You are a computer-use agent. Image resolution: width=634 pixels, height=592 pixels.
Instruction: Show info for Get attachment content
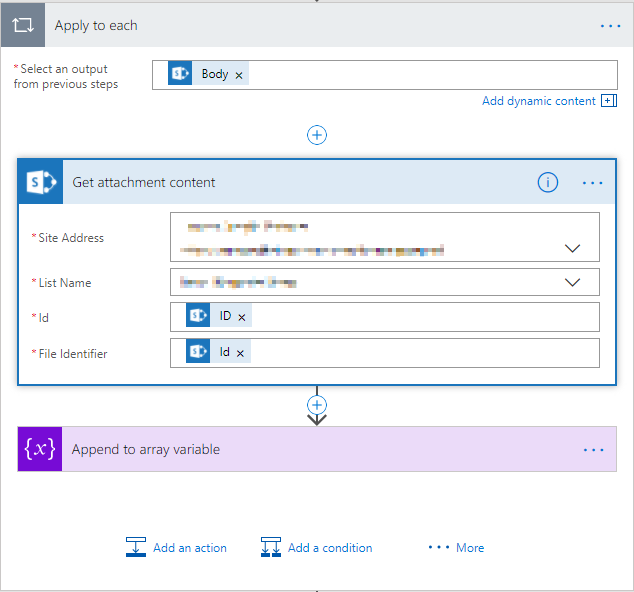(547, 182)
